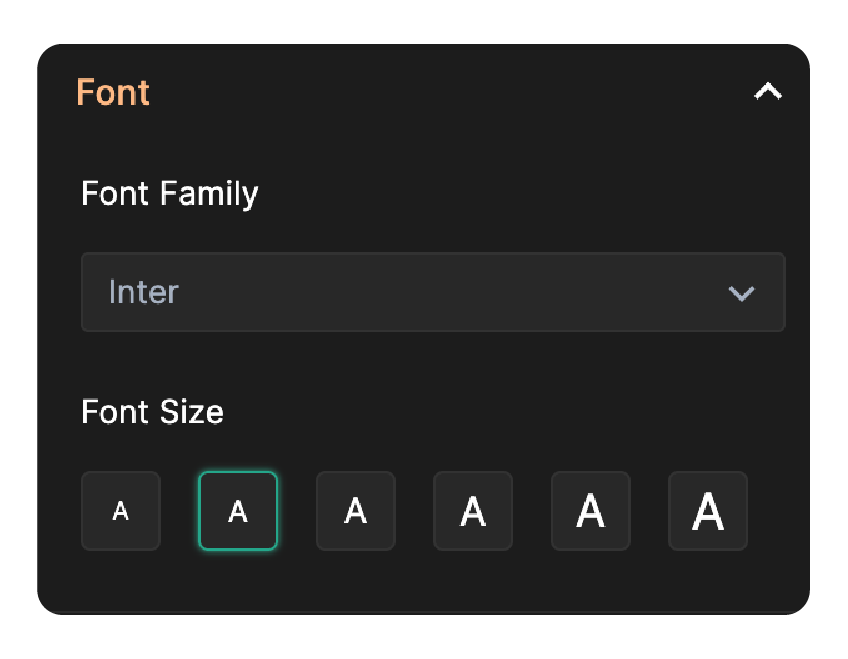
Task: Select the fifth font size button
Action: pyautogui.click(x=590, y=511)
